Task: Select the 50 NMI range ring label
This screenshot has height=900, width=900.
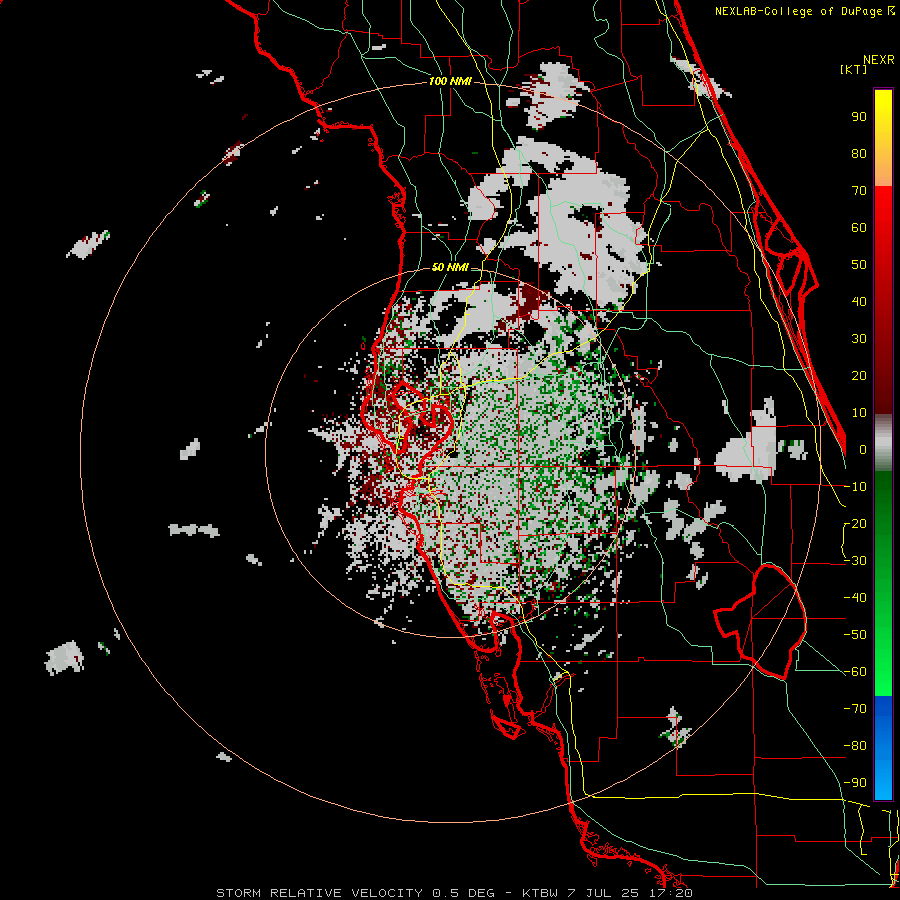Action: pyautogui.click(x=450, y=267)
